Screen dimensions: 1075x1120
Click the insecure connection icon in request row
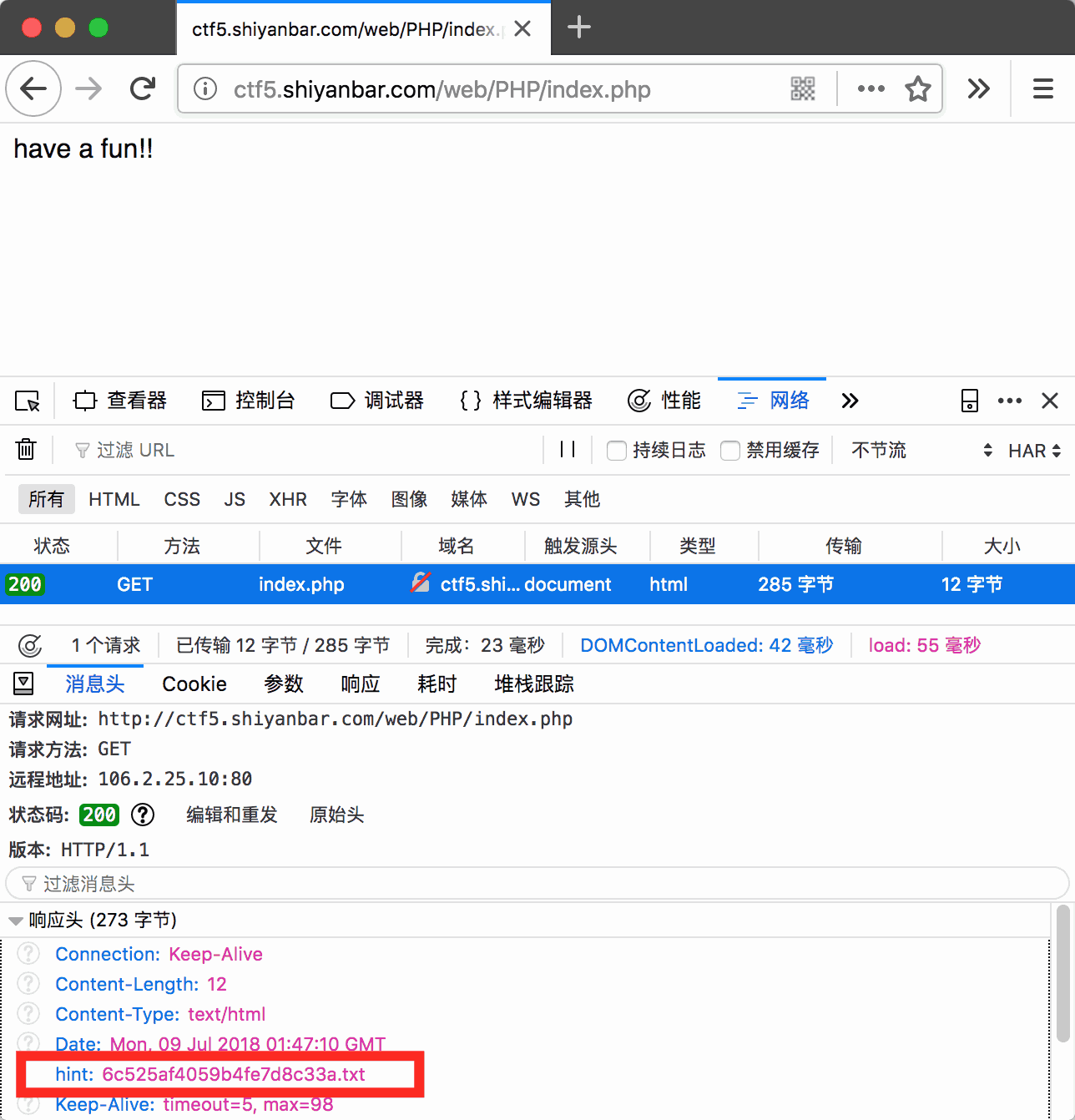(420, 583)
